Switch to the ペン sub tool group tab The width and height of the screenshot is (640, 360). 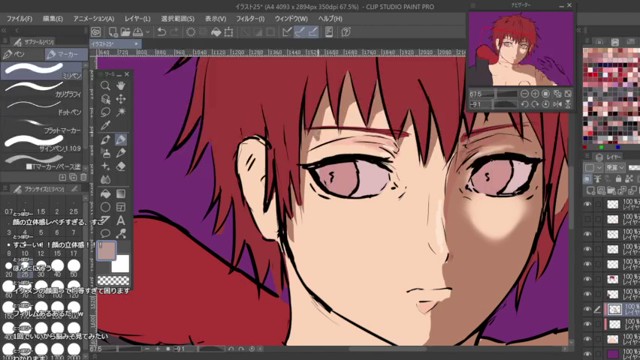[22, 54]
